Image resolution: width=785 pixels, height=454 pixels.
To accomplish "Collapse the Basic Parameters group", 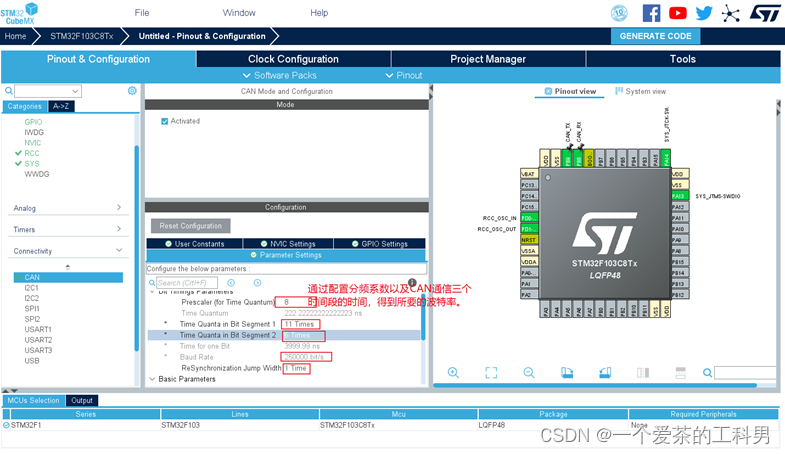I will click(152, 379).
